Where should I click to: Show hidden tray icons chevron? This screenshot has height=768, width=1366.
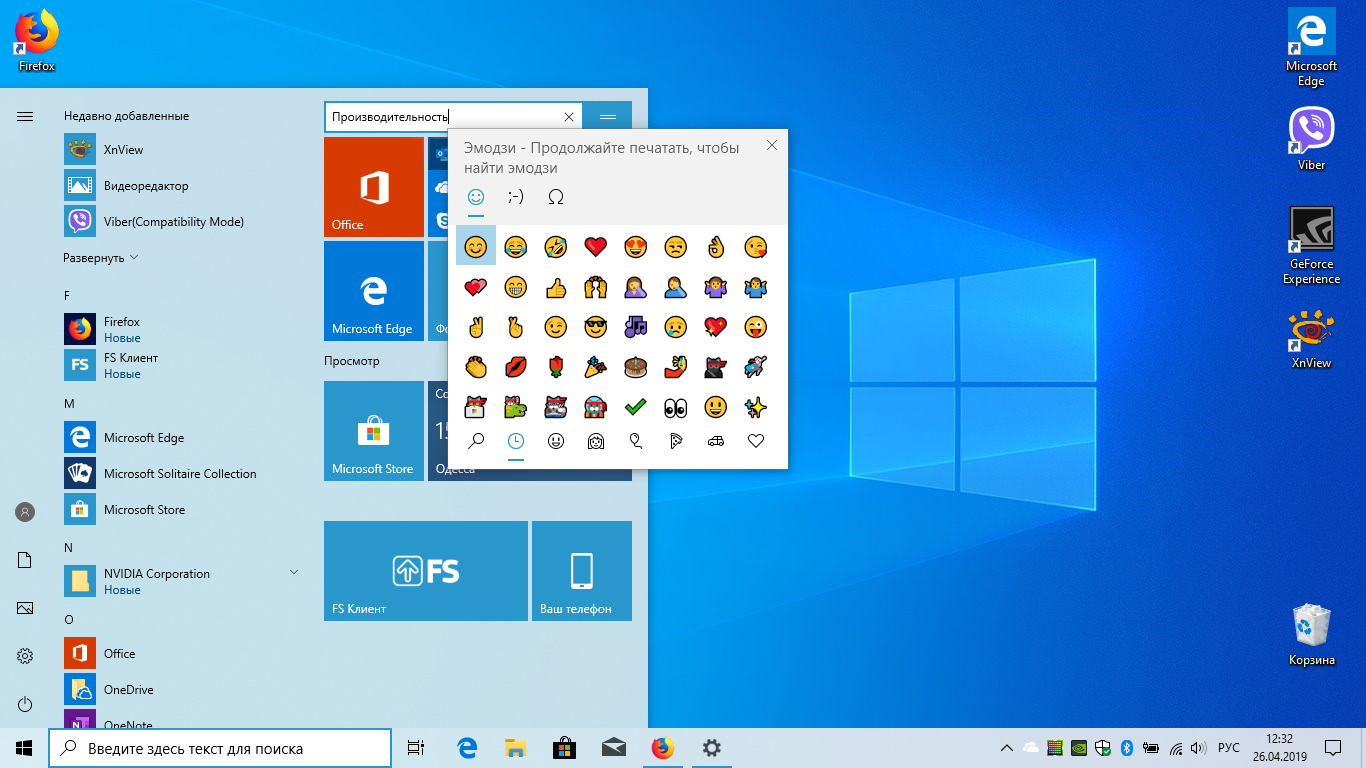pyautogui.click(x=1007, y=748)
